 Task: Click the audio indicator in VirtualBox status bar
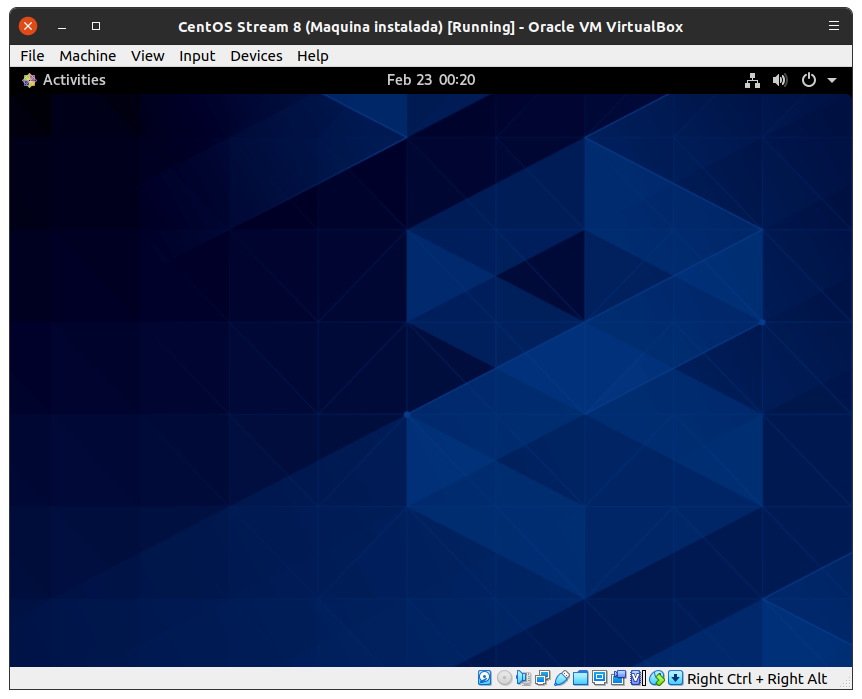pos(523,678)
